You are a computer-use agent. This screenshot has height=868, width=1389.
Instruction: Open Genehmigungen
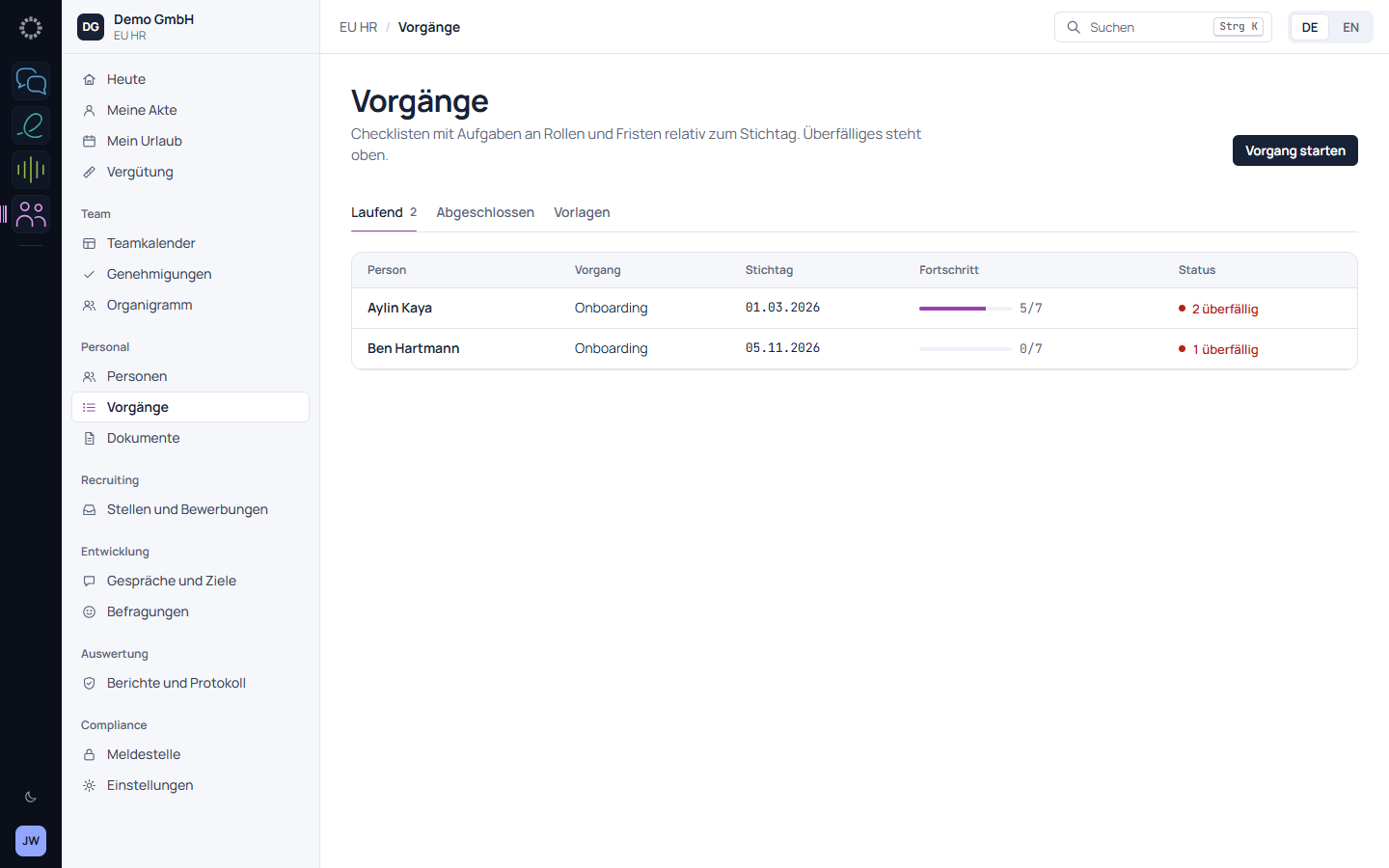(x=190, y=274)
